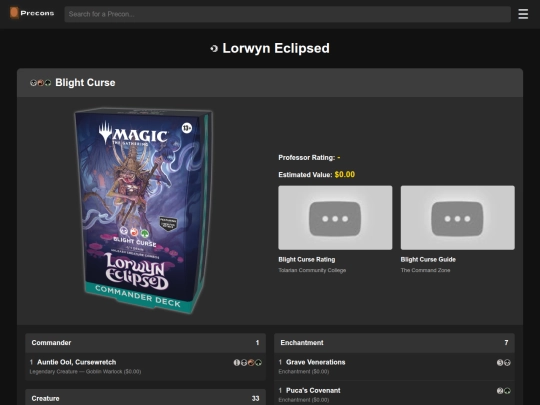Image resolution: width=540 pixels, height=405 pixels.
Task: Focus the Search for a Precon field
Action: [288, 14]
